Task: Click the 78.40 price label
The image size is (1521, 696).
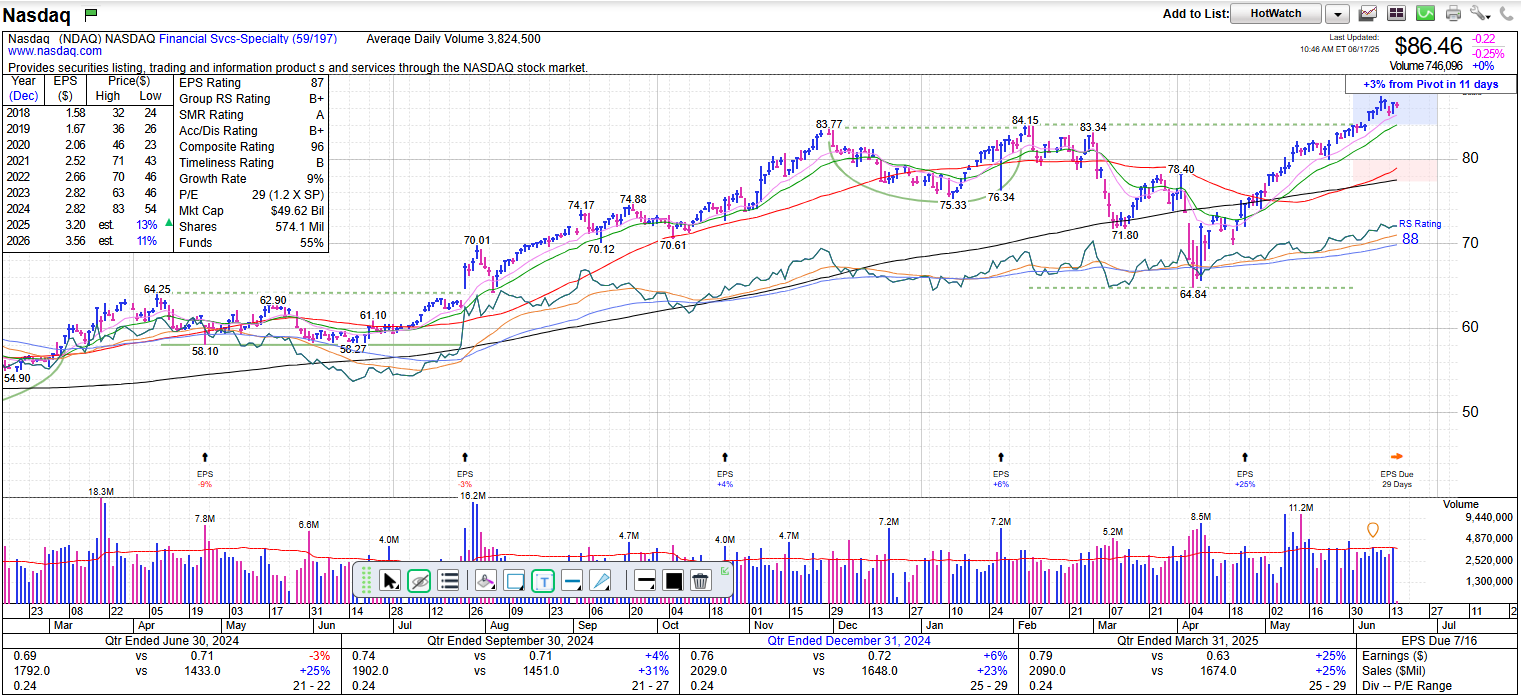Action: click(x=1181, y=169)
